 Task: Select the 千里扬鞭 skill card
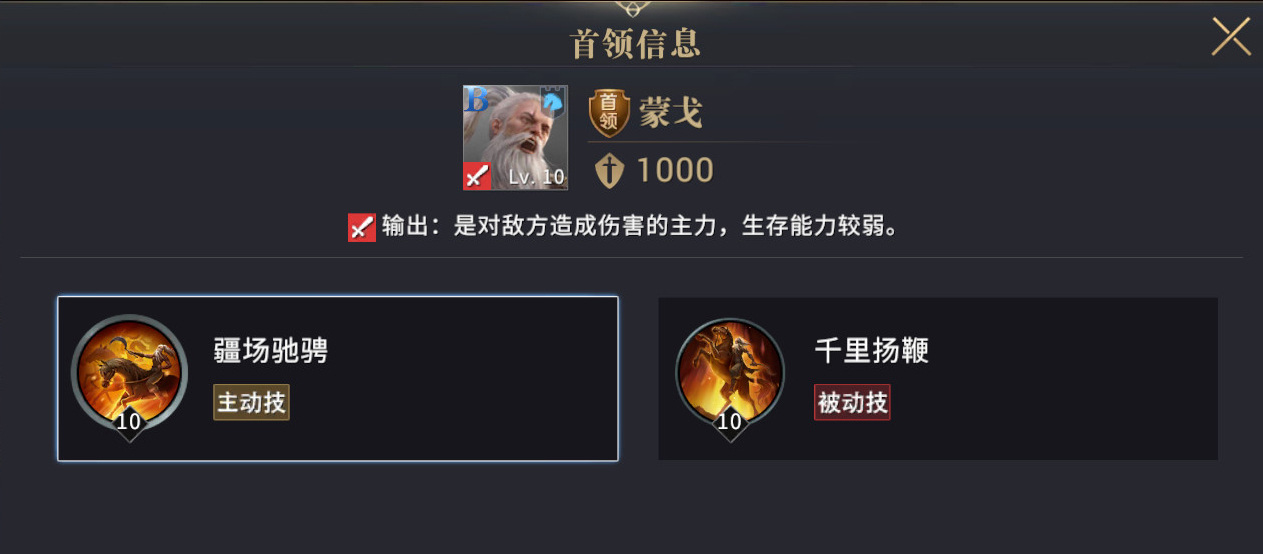(x=938, y=379)
